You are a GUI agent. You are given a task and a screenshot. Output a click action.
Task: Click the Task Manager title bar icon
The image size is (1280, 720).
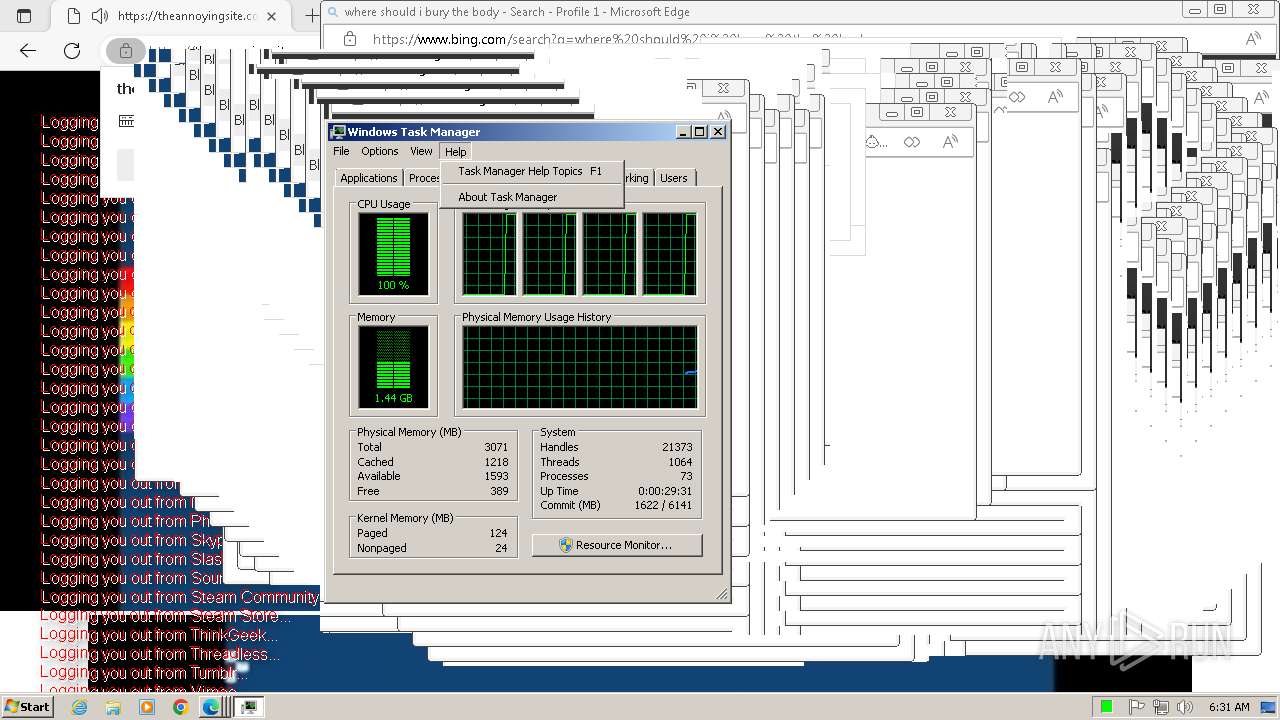pyautogui.click(x=338, y=132)
